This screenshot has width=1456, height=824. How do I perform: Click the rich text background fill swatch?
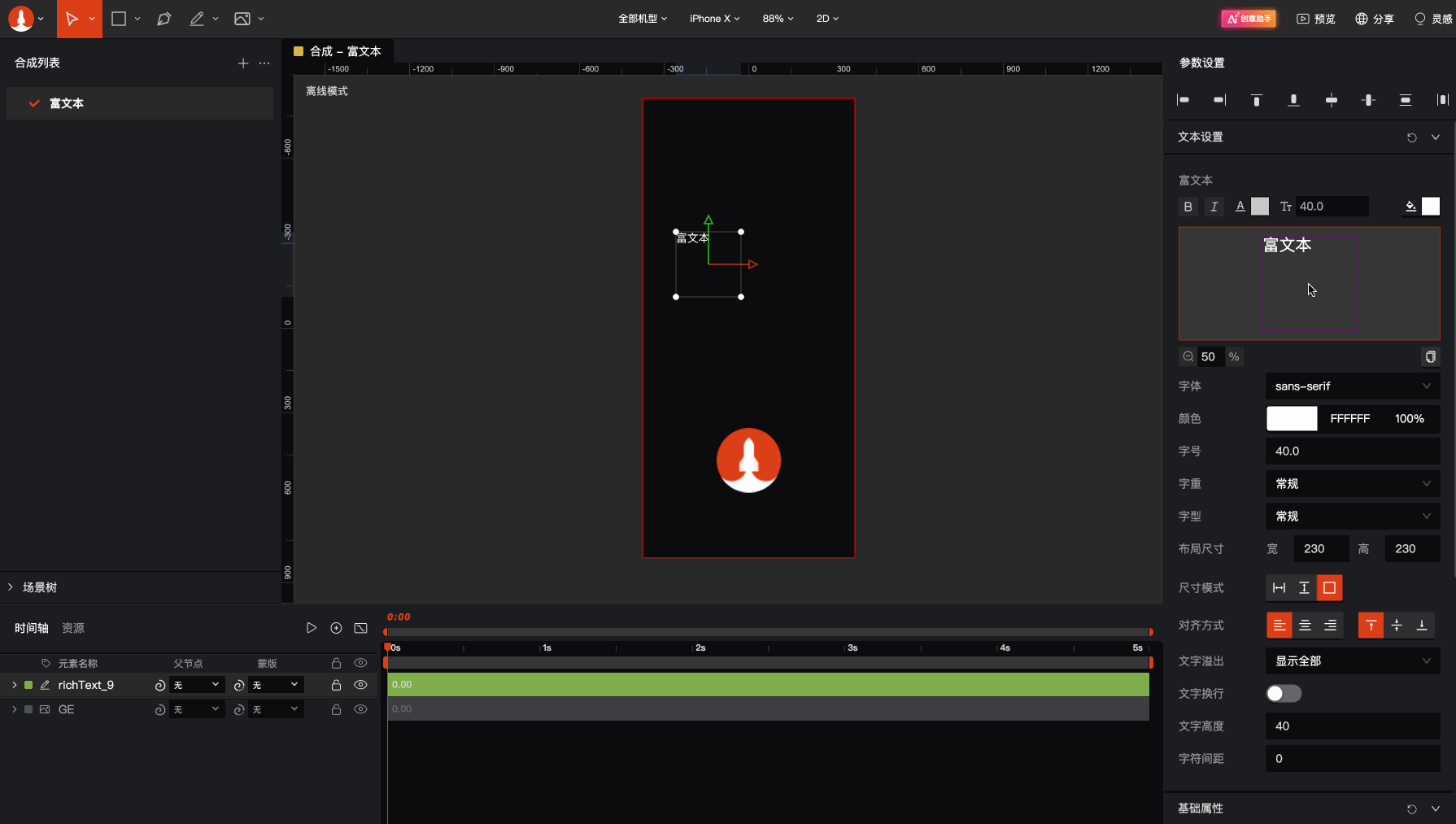click(1431, 207)
